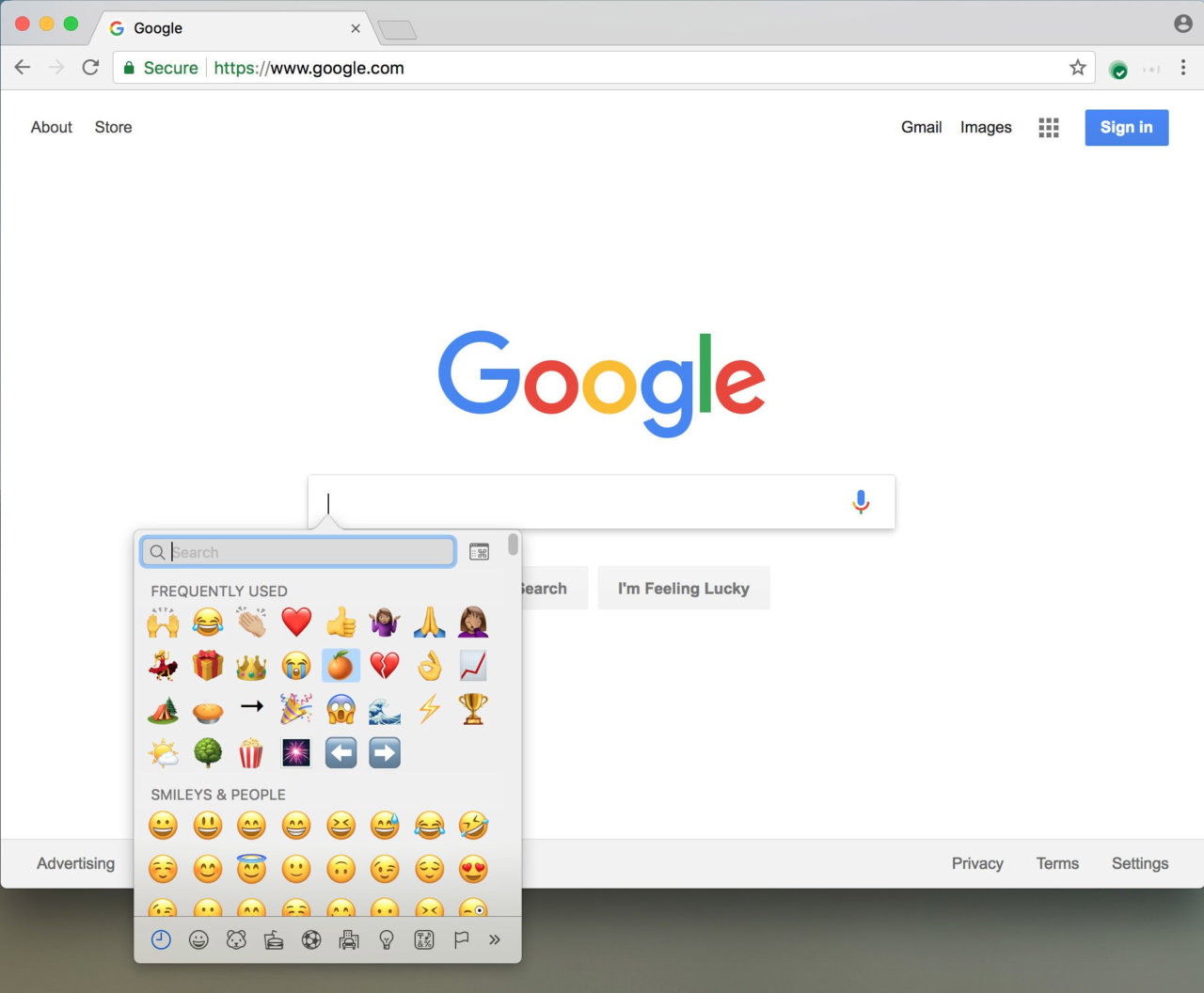Pick the heart-eyes smiley emoji
1204x993 pixels.
[x=473, y=869]
